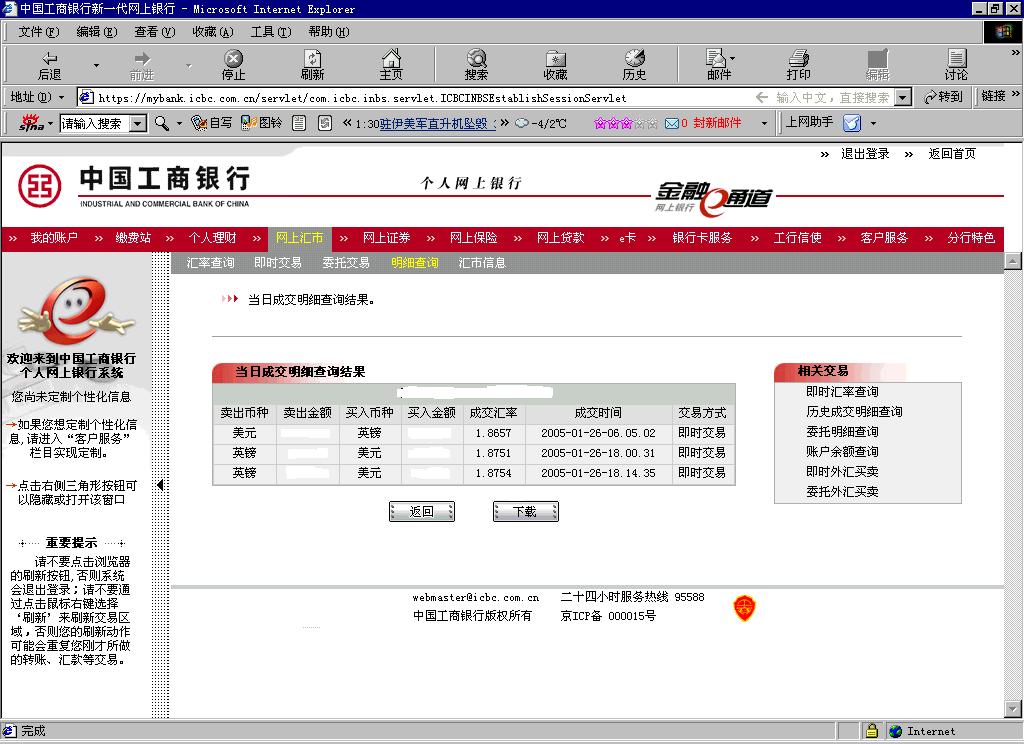The image size is (1024, 744).
Task: Click the 链接 (Links) toolbar label
Action: 993,96
